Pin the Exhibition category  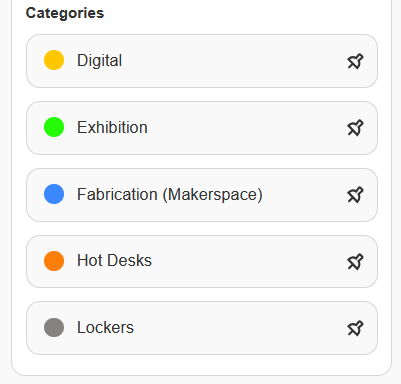click(x=355, y=128)
